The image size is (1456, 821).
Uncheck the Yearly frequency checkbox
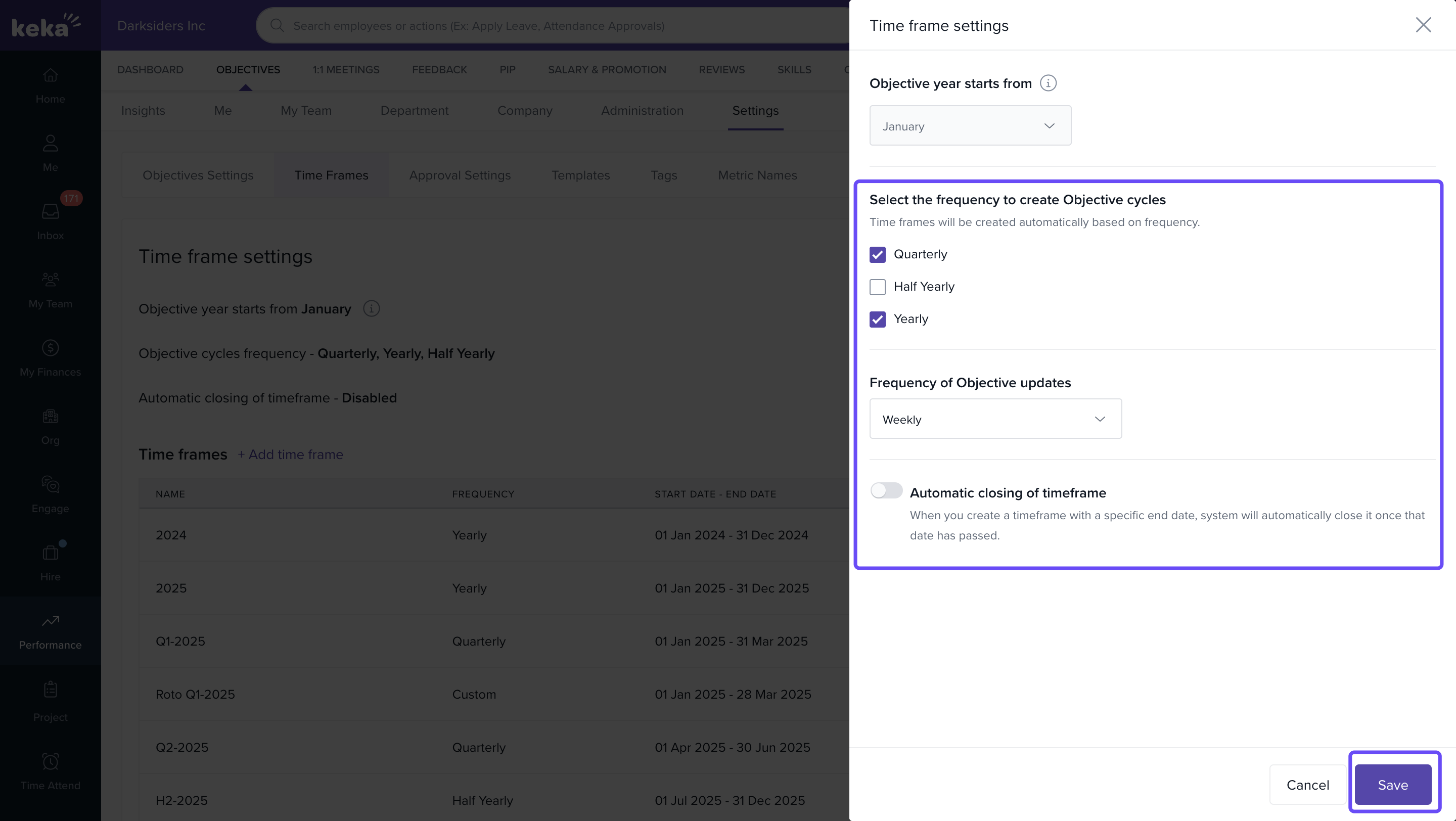tap(877, 319)
